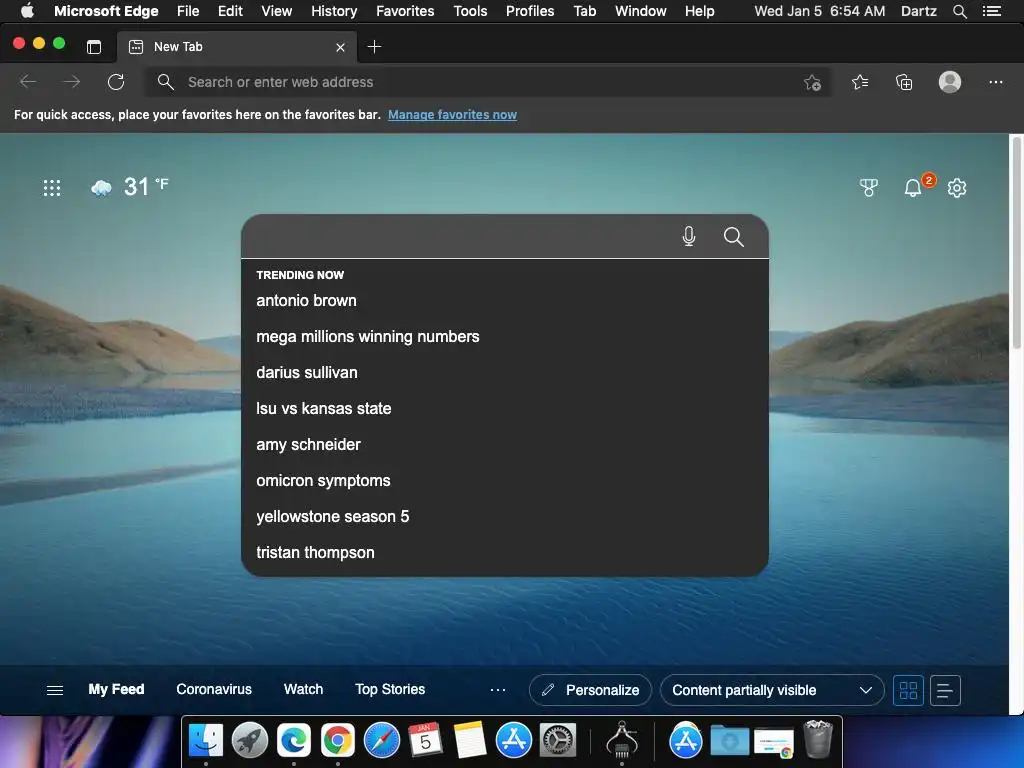Screen dimensions: 1024x768
Task: Select trending item antonio brown
Action: [x=504, y=300]
